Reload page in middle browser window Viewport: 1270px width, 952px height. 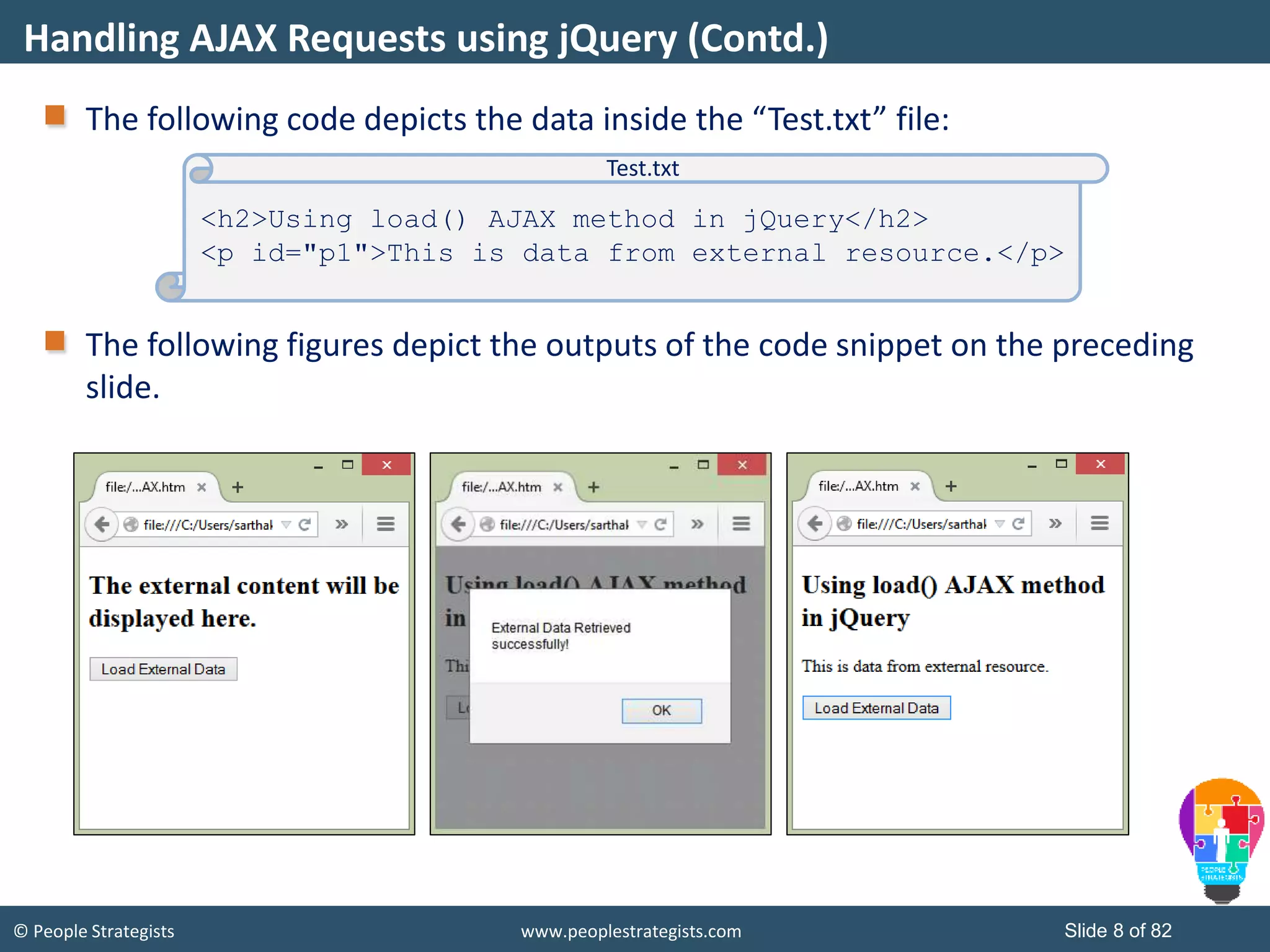[x=660, y=525]
